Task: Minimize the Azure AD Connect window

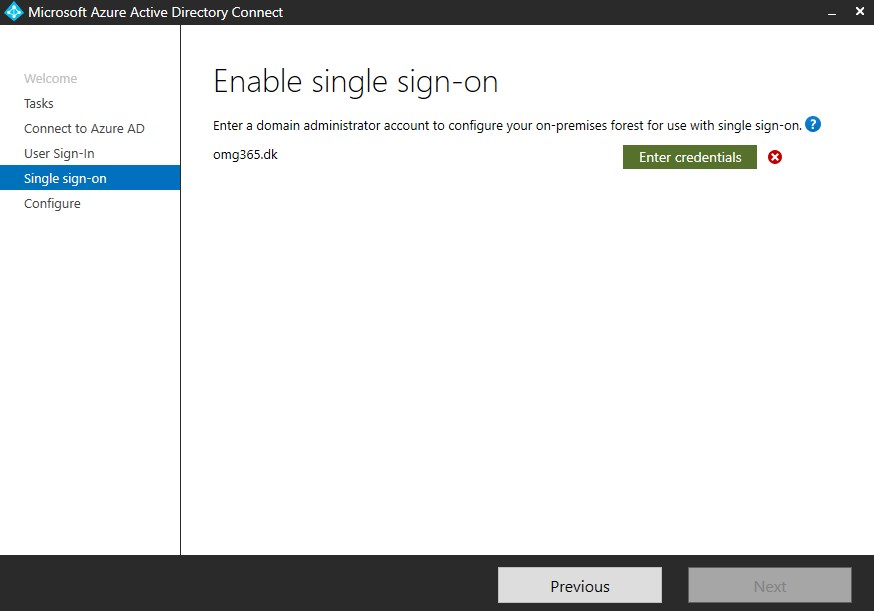Action: (x=831, y=12)
